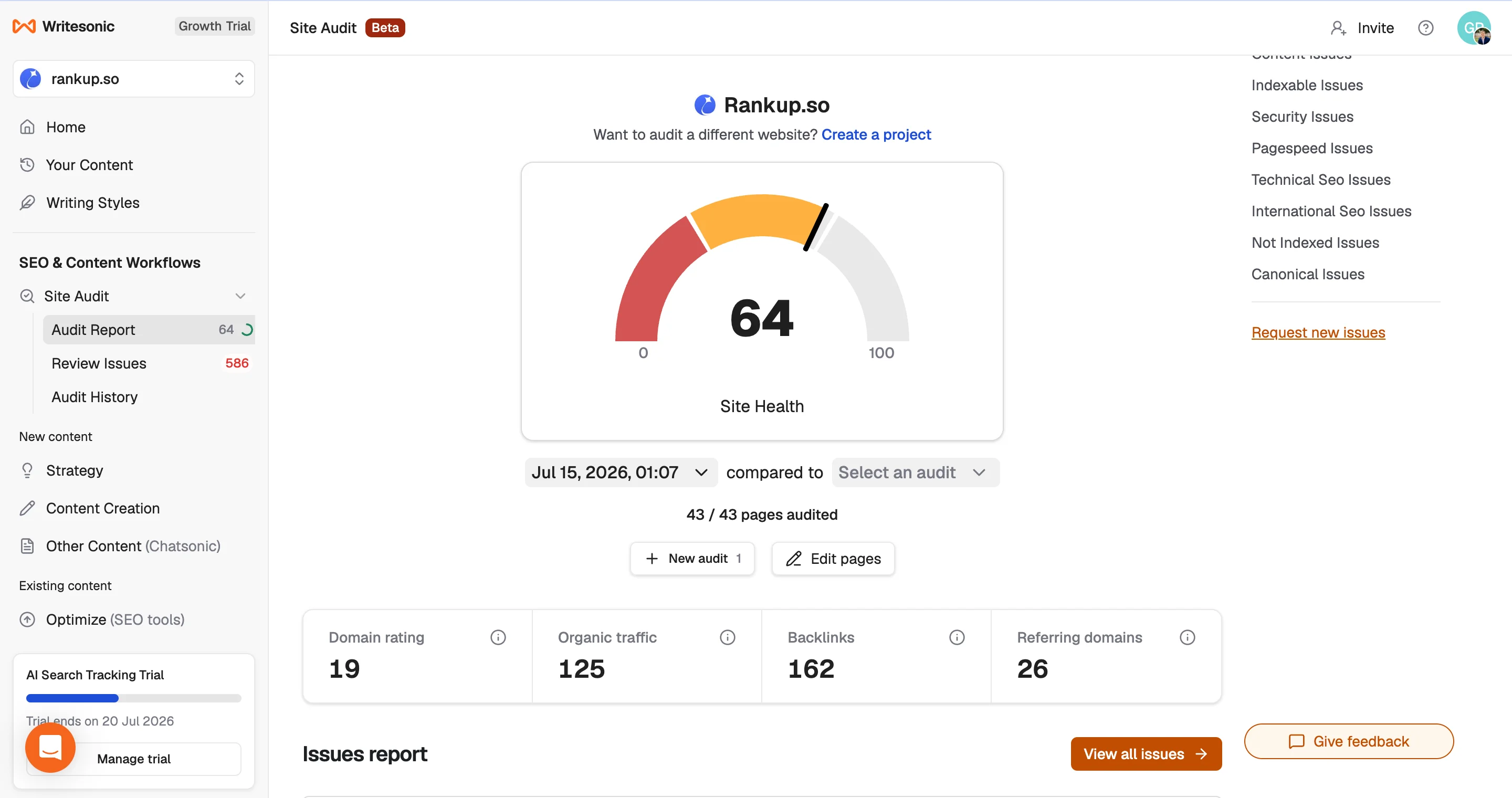1512x798 pixels.
Task: Click the Site Health gauge score
Action: [x=762, y=318]
